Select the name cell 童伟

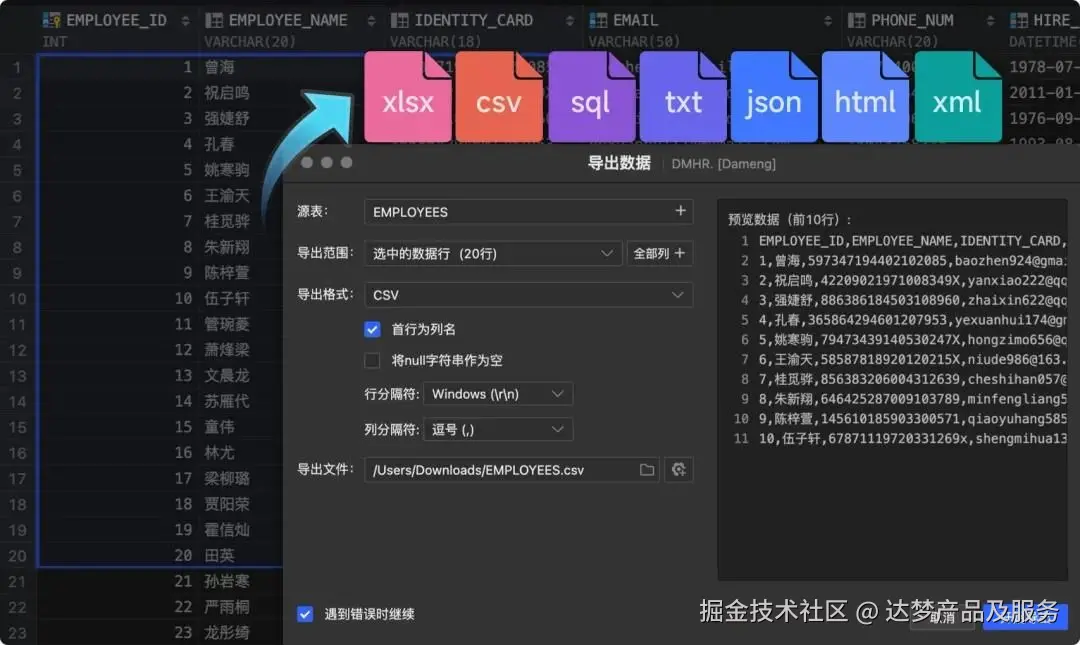[x=219, y=427]
